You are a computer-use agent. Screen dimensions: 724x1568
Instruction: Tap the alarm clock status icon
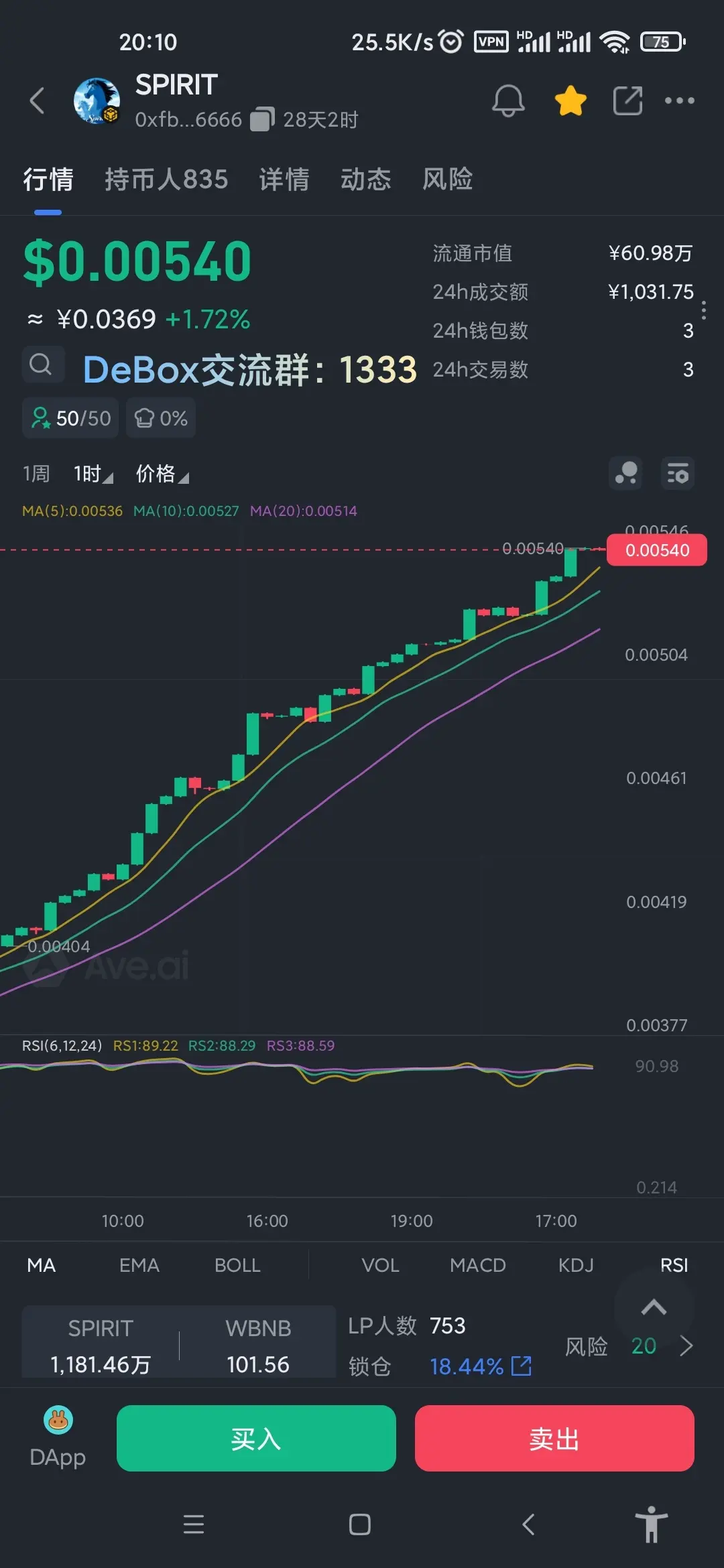[x=450, y=42]
